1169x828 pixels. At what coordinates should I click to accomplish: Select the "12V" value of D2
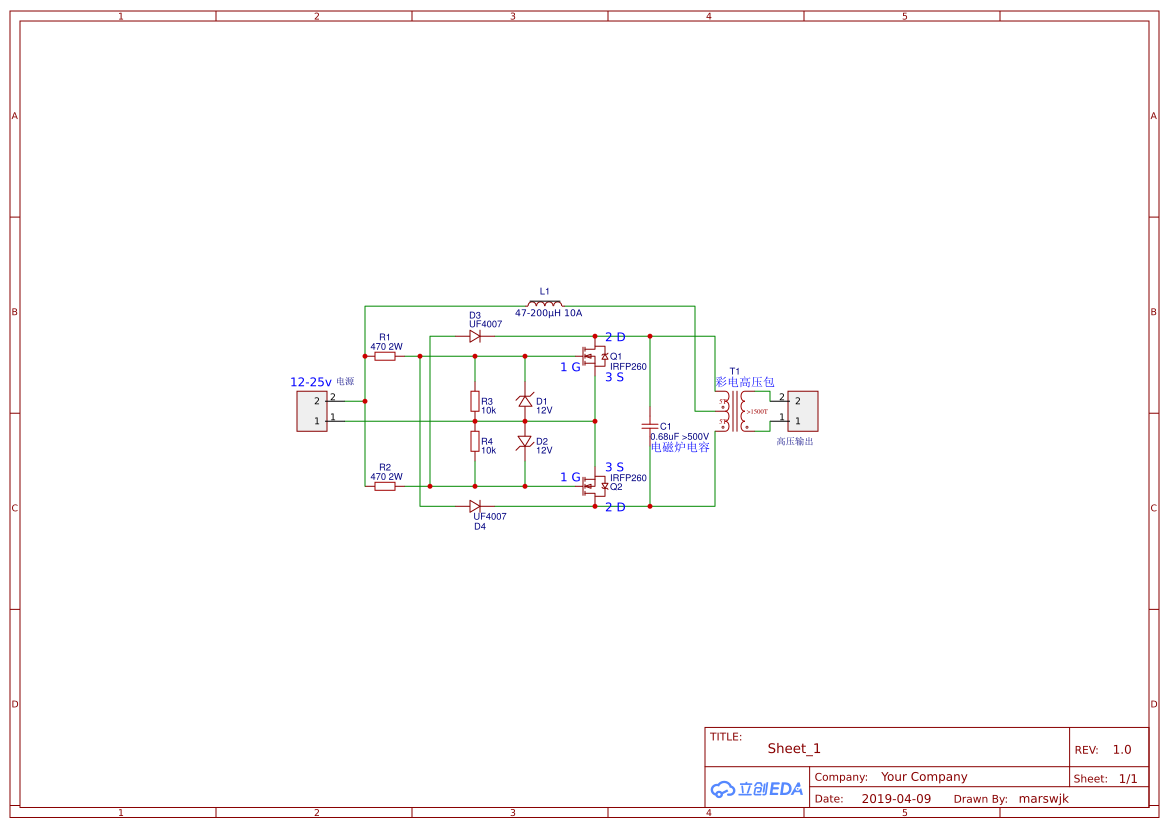tap(544, 450)
